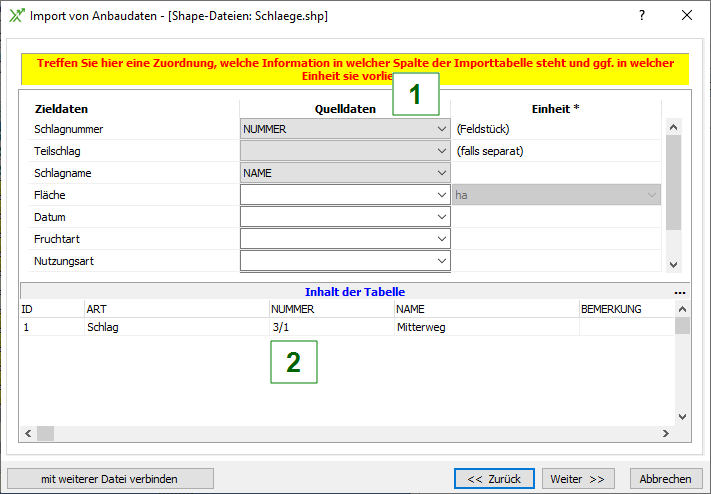
Task: Open the Schlagname NAME dropdown
Action: click(x=345, y=173)
